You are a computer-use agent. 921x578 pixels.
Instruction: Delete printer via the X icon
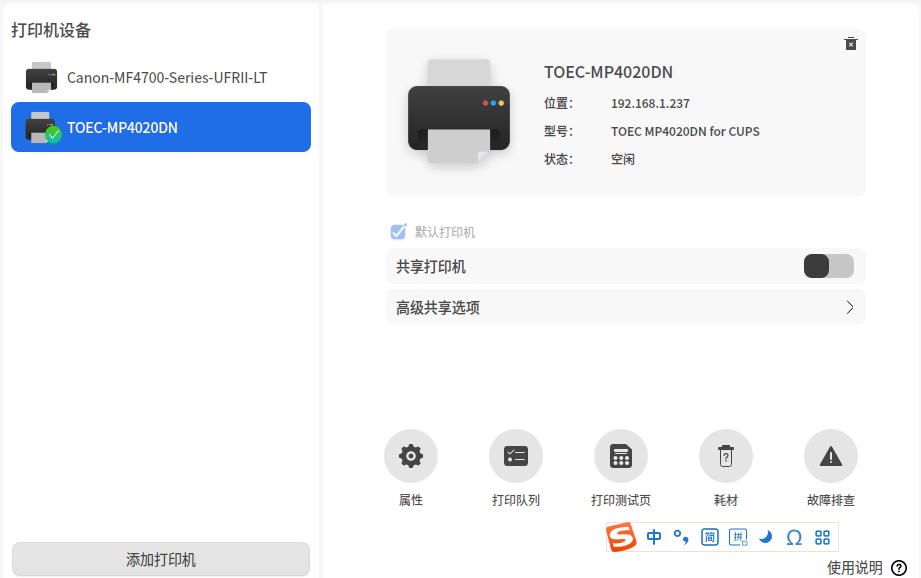[x=851, y=44]
